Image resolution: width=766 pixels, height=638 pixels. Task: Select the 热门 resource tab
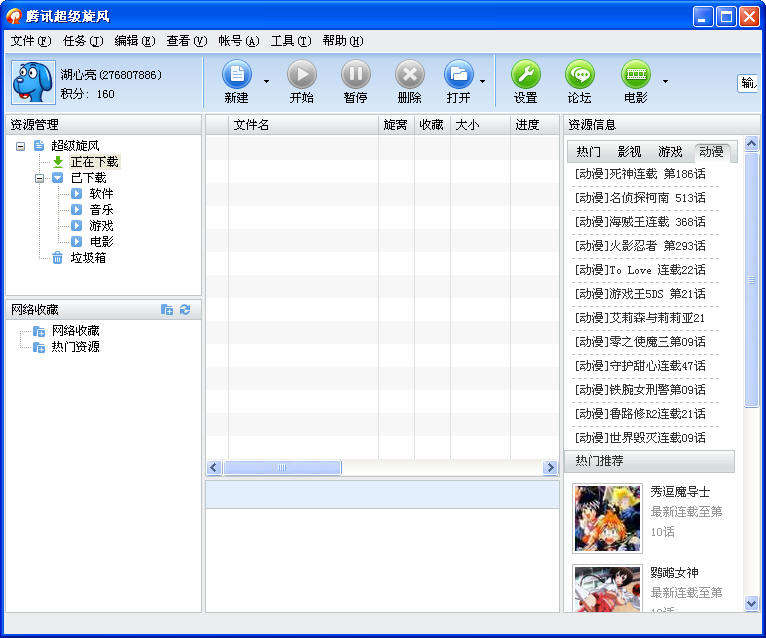[588, 152]
